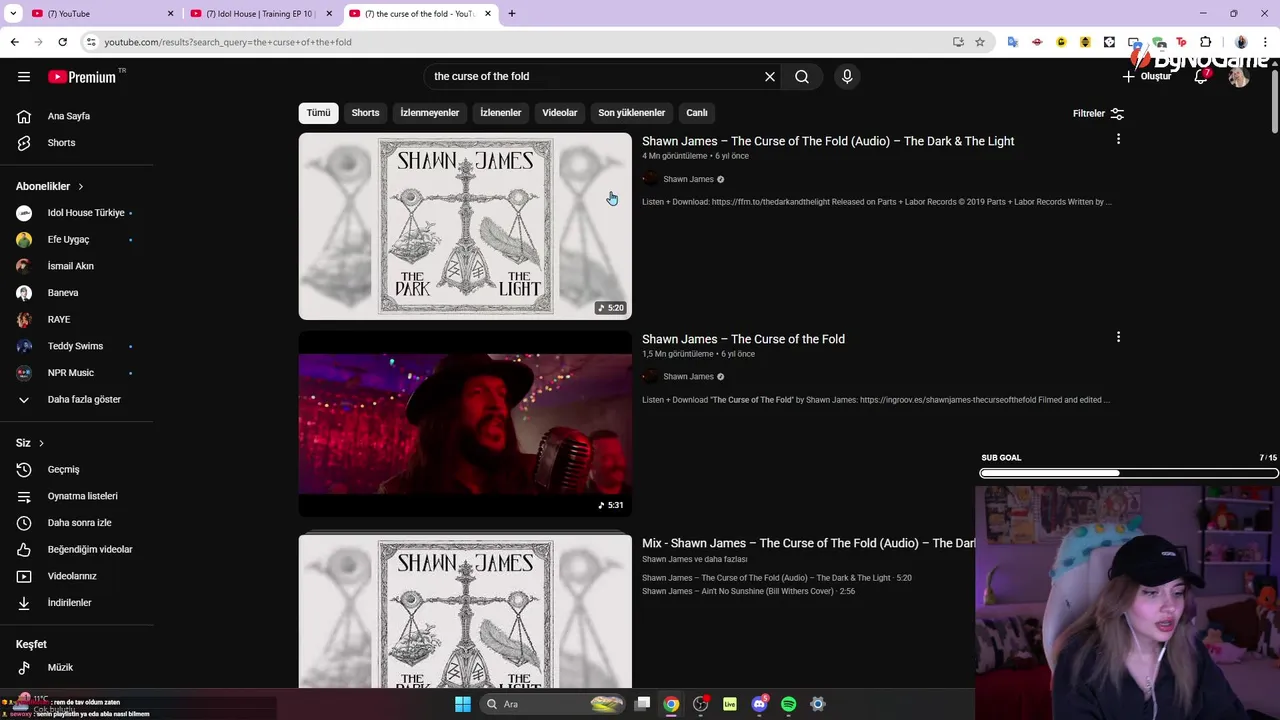Viewport: 1280px width, 720px height.
Task: Expand the Siz section chevron
Action: (41, 443)
